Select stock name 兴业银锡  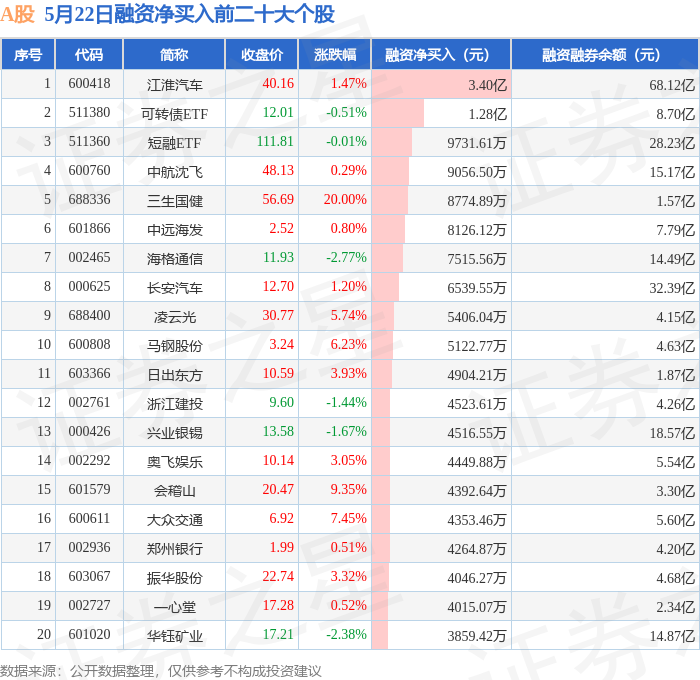pyautogui.click(x=175, y=433)
